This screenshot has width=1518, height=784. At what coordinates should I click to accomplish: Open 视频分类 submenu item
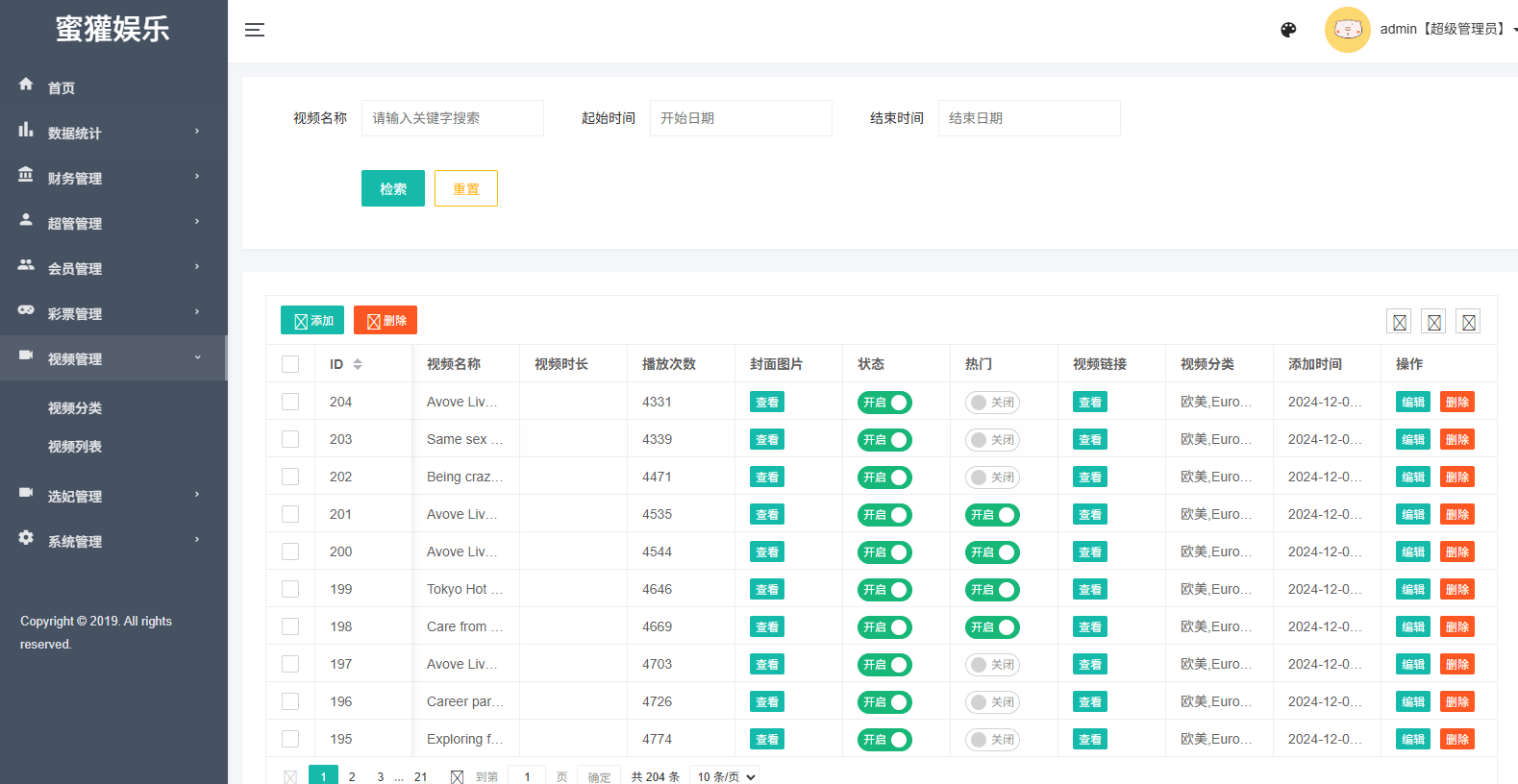(75, 408)
